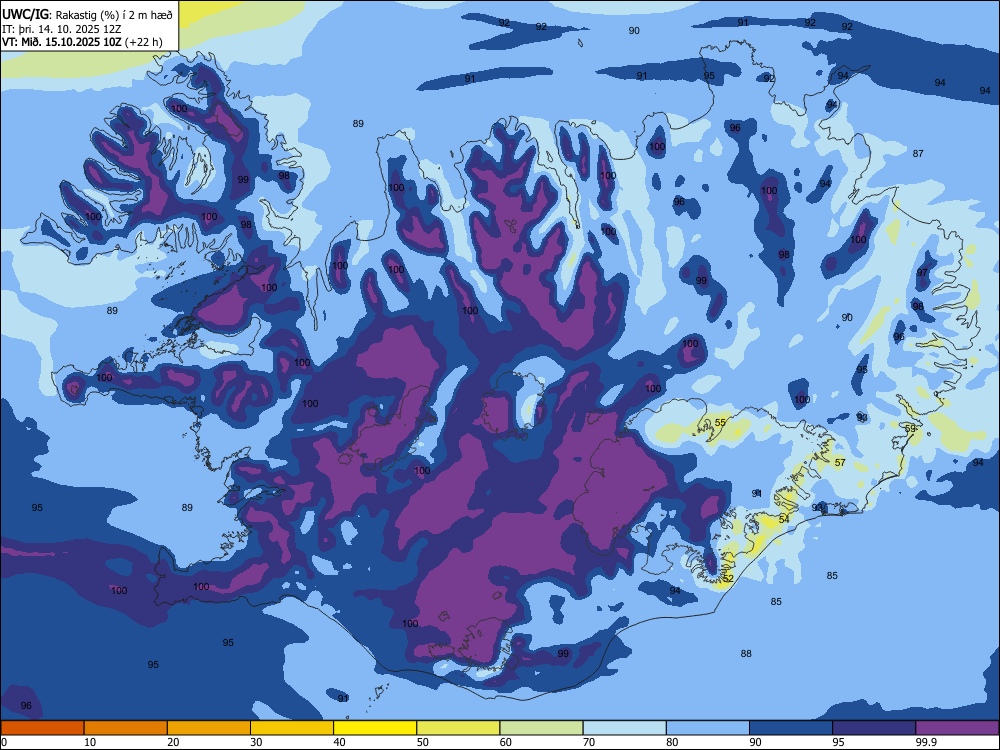Click the legend label '70'
The height and width of the screenshot is (750, 1000).
click(589, 742)
